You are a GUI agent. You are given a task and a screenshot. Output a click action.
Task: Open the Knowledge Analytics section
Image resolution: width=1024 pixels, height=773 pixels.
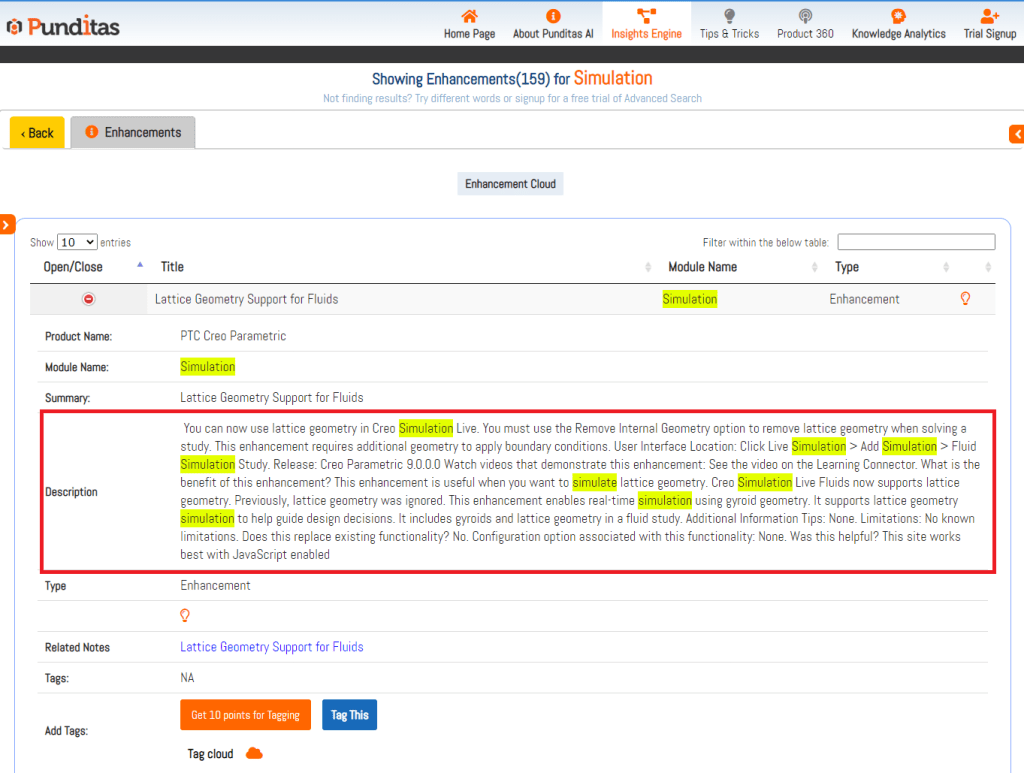tap(898, 24)
